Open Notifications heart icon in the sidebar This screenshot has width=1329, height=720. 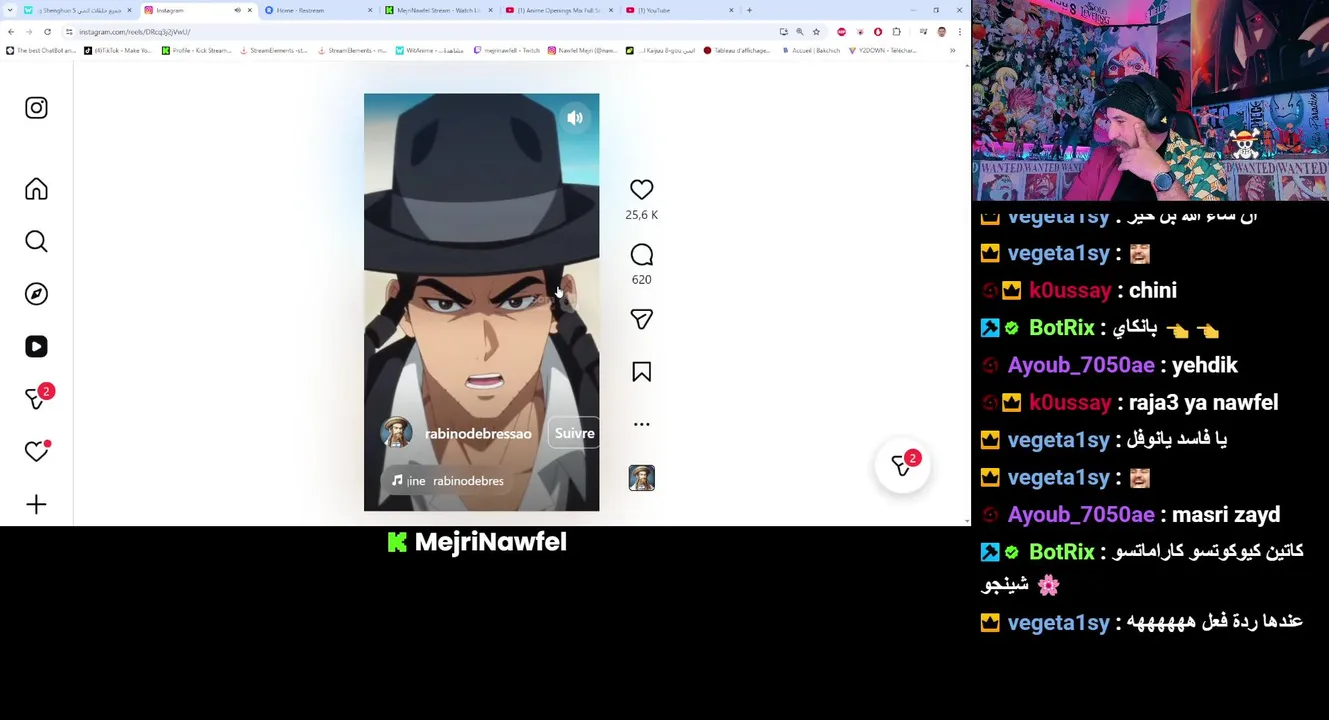click(36, 451)
